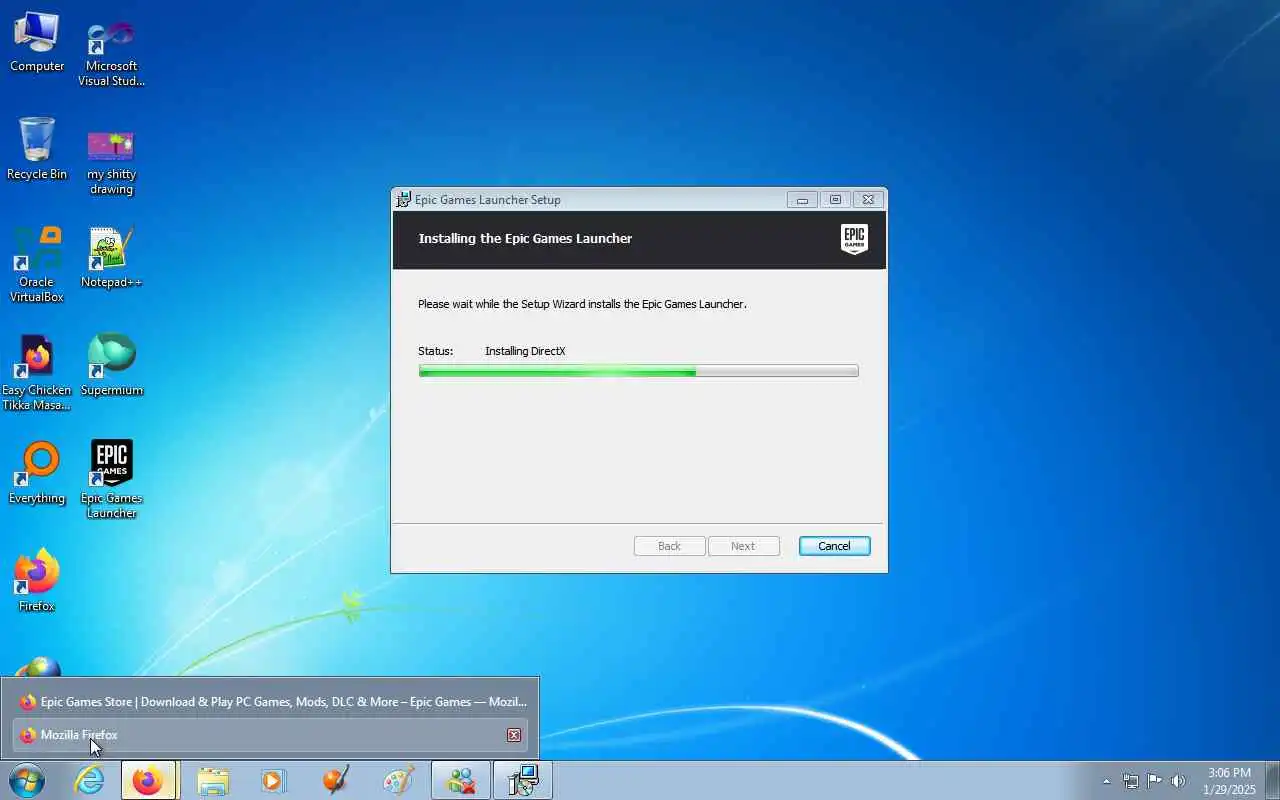Open Windows Explorer from the taskbar
This screenshot has height=800, width=1280.
tap(212, 780)
